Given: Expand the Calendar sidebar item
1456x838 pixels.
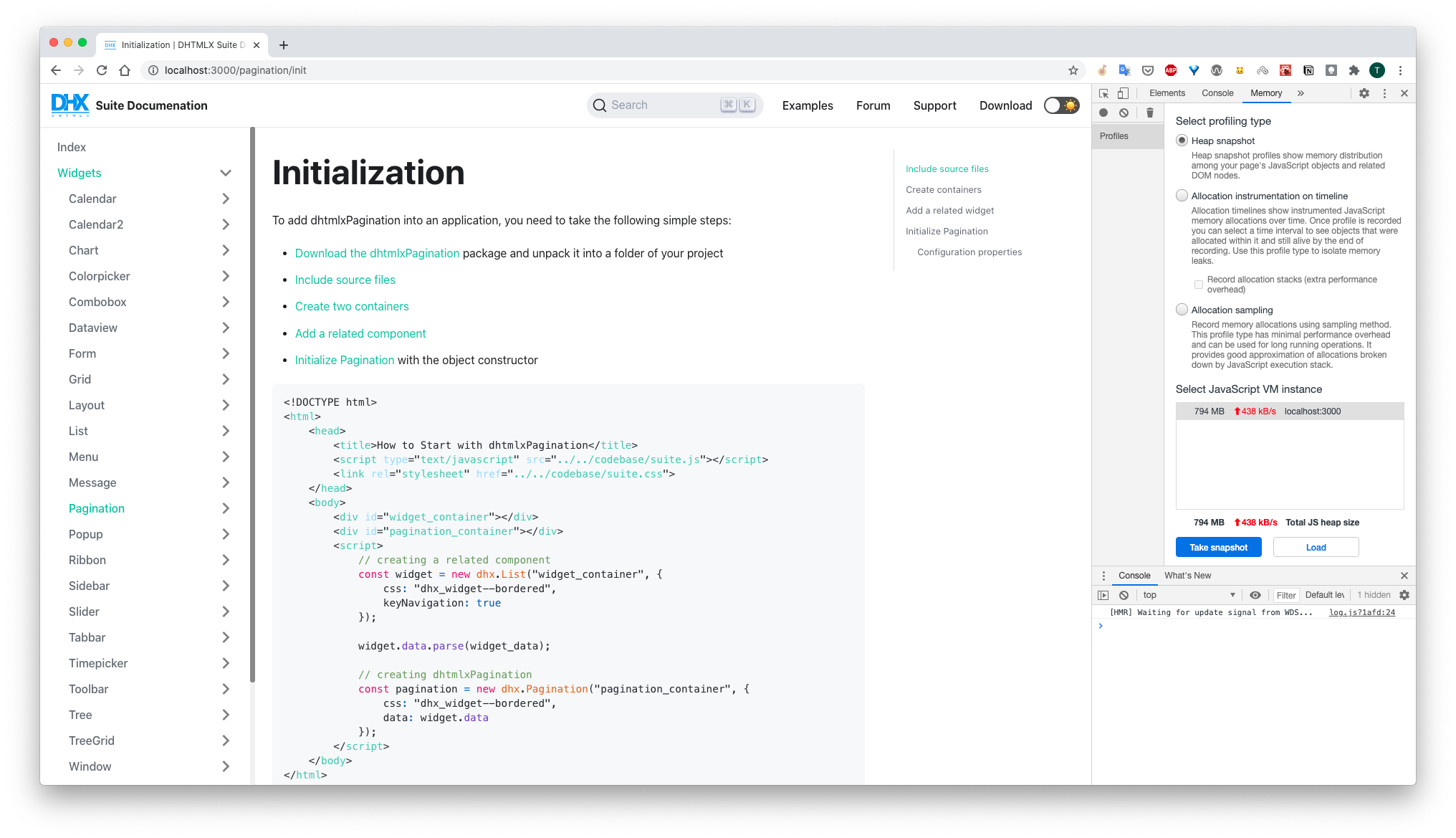Looking at the screenshot, I should coord(226,199).
